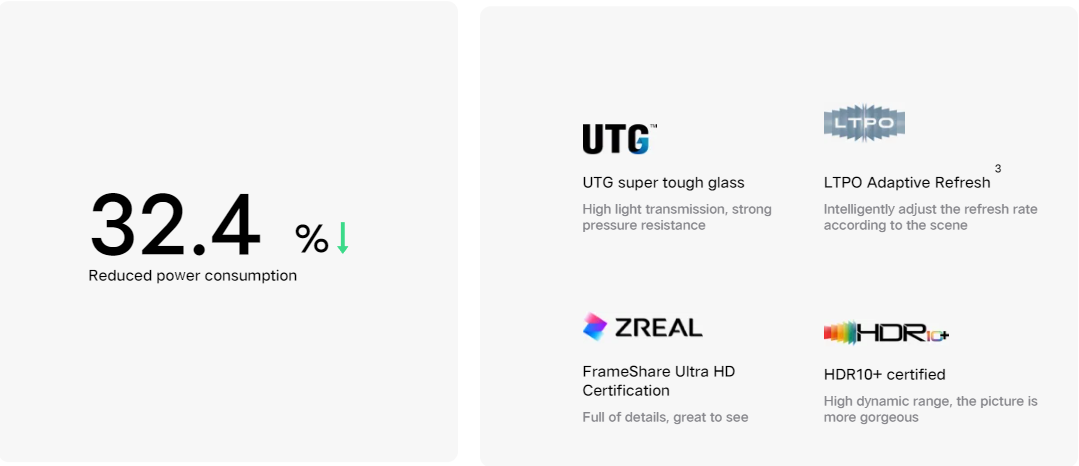Click the colorful spectrum bars in HDR logo
Screen dimensions: 1079x466
(840, 334)
